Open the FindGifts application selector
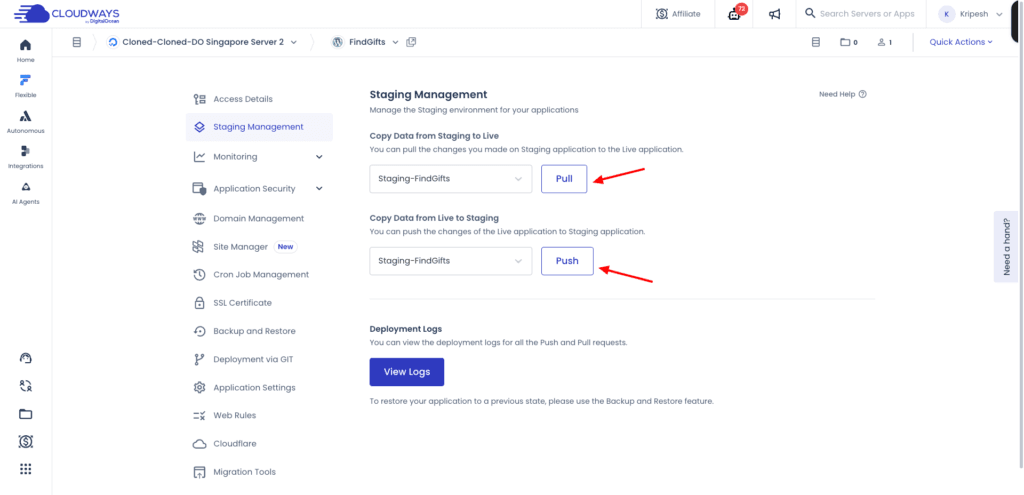The height and width of the screenshot is (495, 1024). pos(365,42)
